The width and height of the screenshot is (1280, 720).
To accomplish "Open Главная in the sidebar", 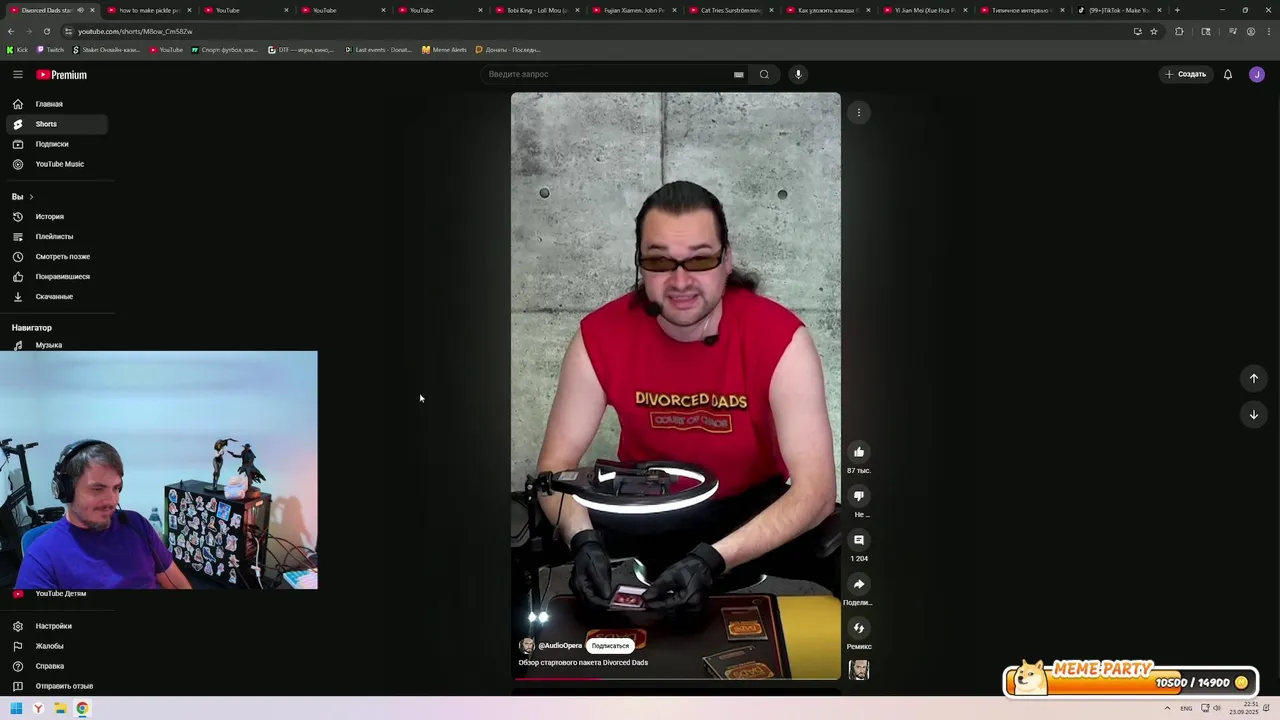I will (56, 104).
